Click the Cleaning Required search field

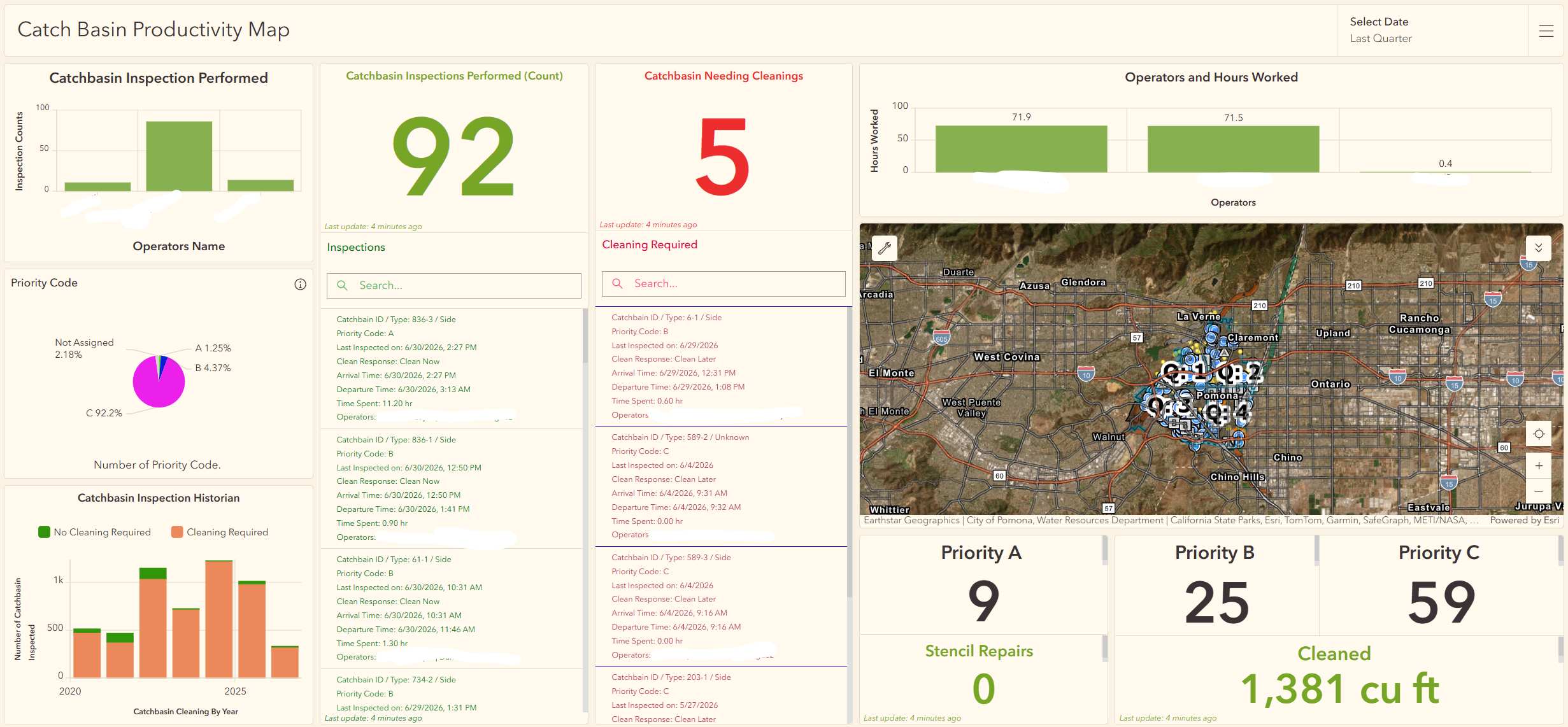(723, 284)
